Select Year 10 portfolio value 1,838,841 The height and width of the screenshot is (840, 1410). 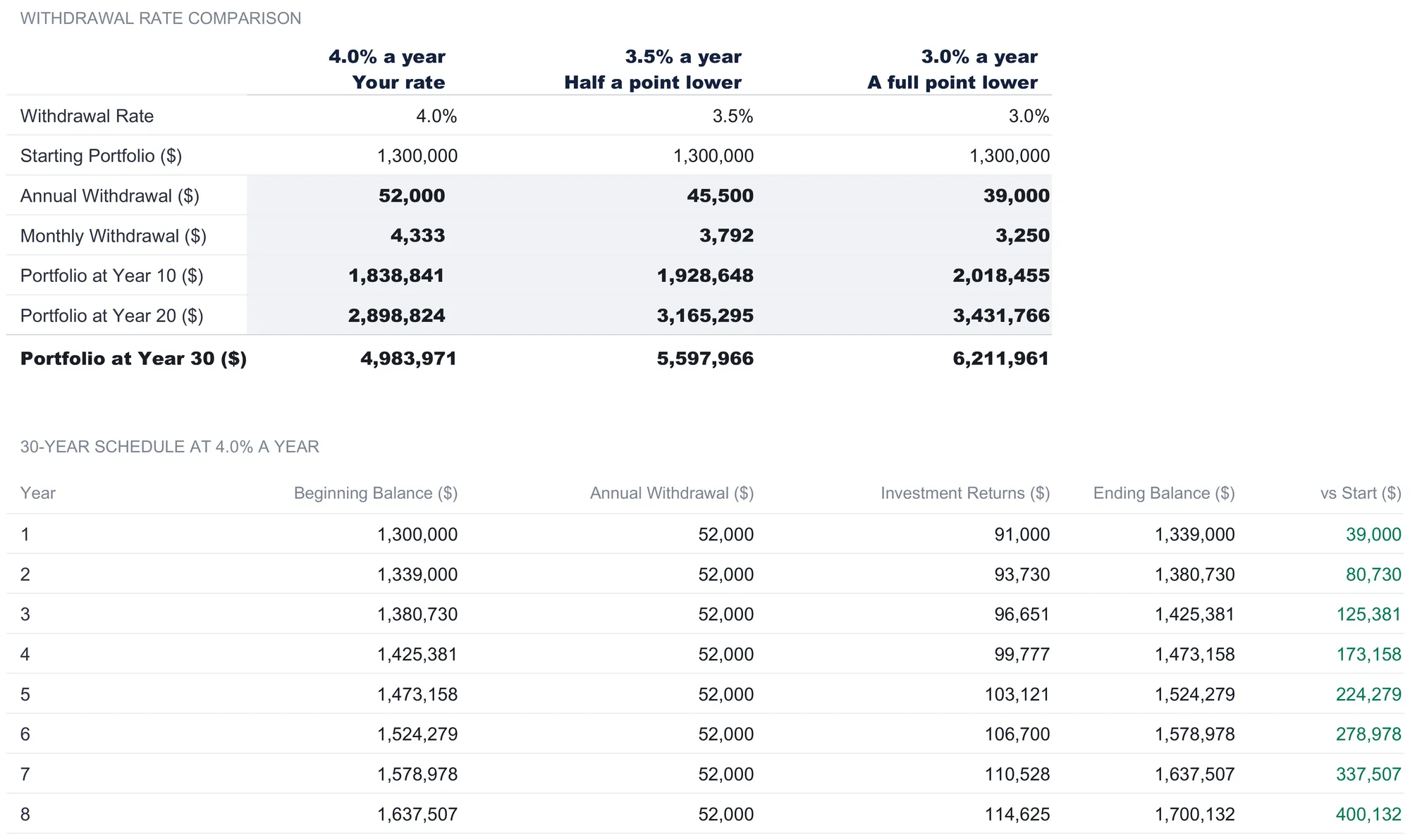click(396, 276)
